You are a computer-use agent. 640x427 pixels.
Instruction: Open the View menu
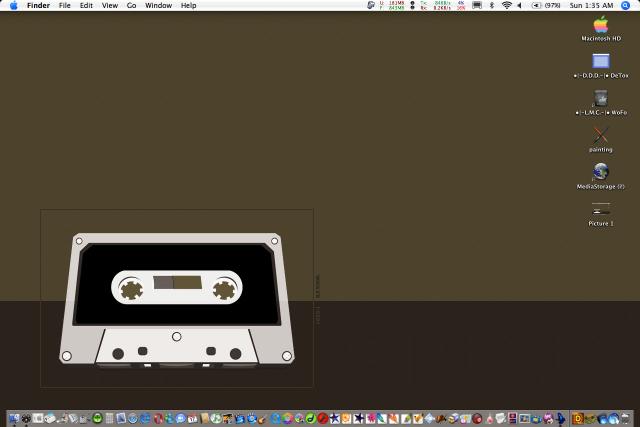coord(110,5)
